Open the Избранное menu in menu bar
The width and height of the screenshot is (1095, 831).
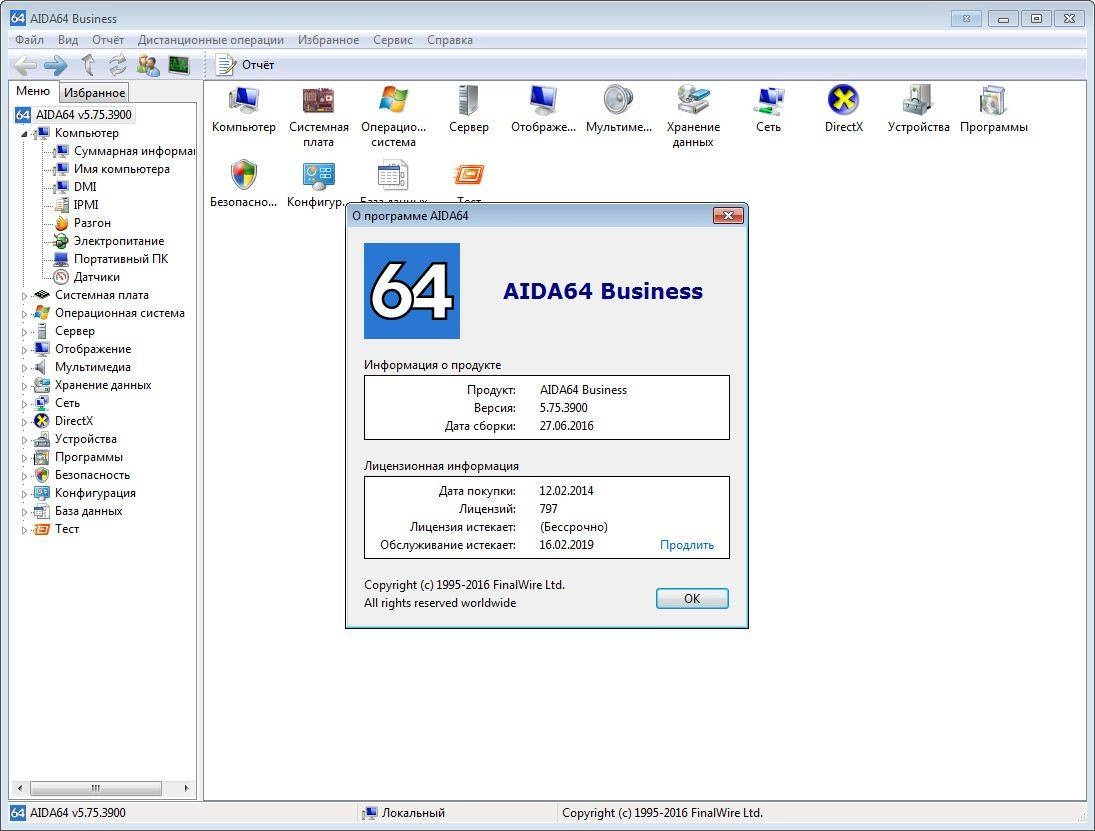328,40
